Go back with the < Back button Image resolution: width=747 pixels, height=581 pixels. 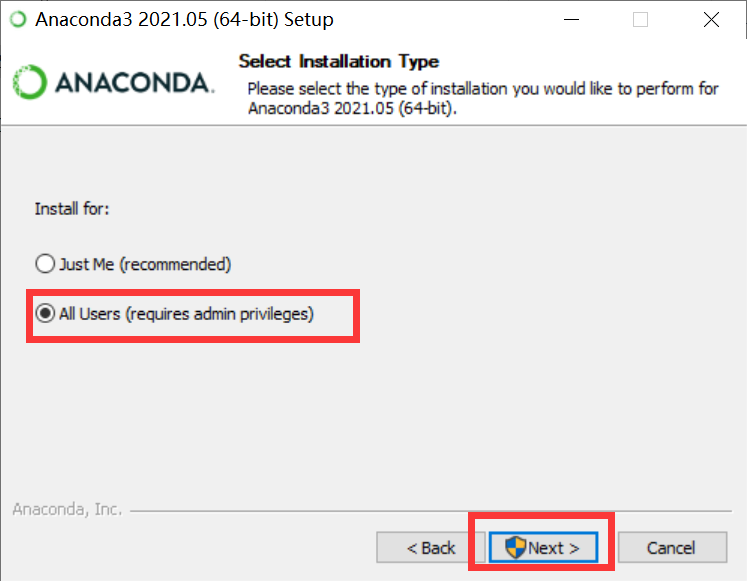tap(431, 548)
